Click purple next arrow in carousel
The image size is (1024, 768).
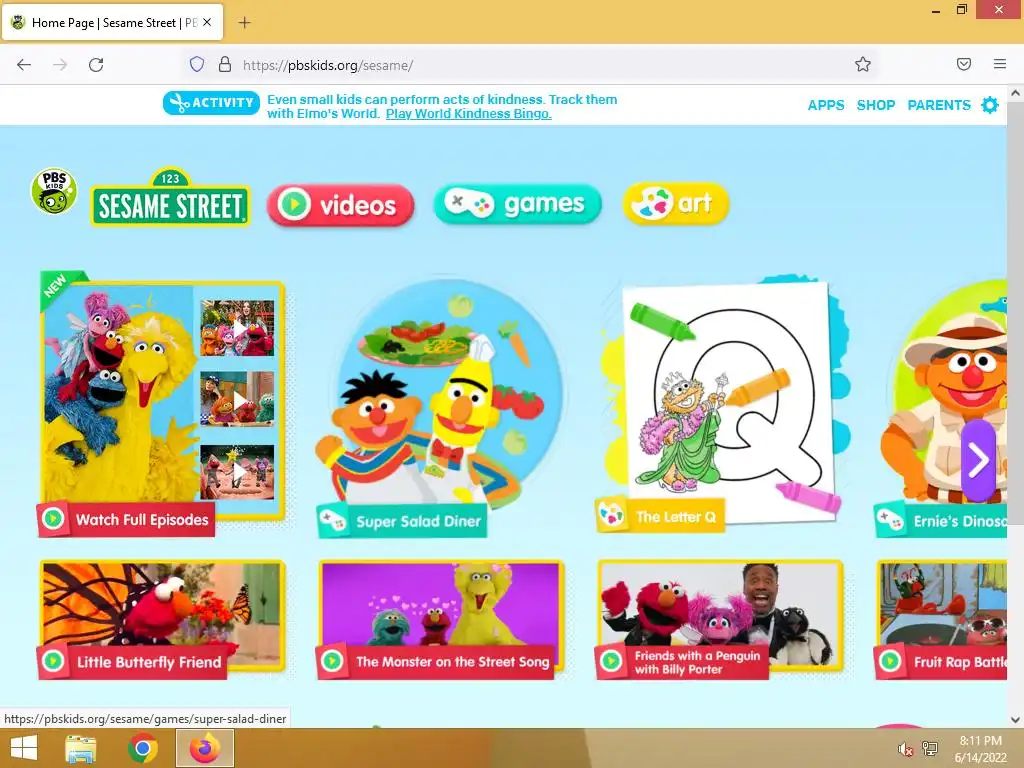[x=978, y=460]
